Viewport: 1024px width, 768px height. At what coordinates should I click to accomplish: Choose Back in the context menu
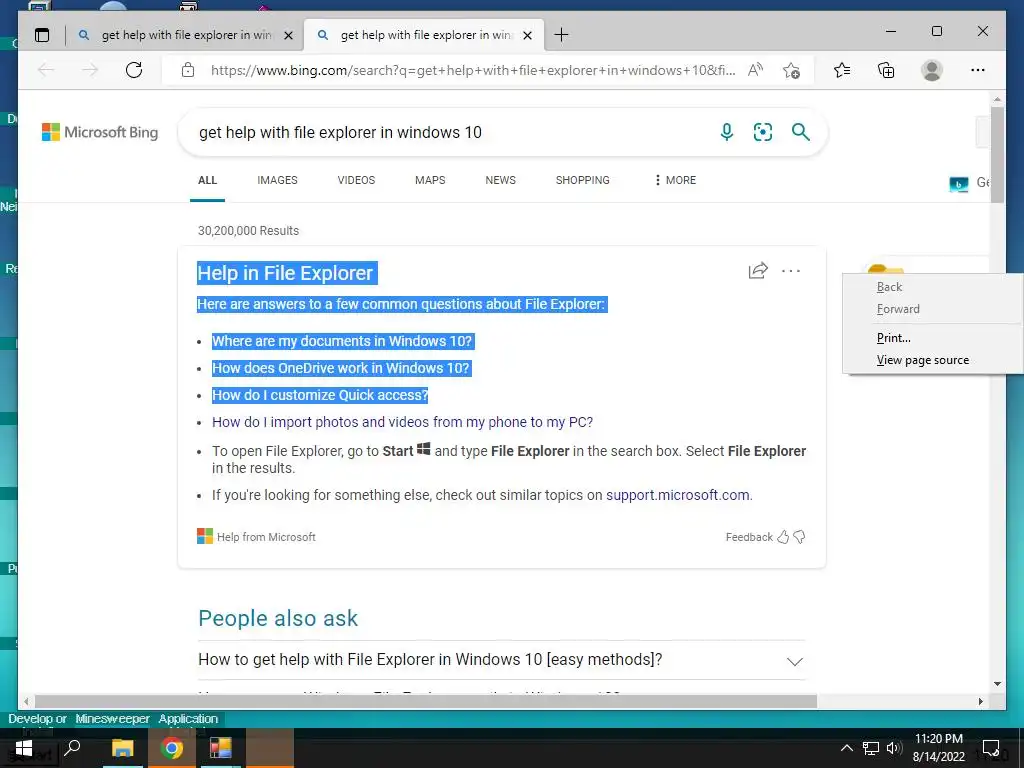[934, 287]
